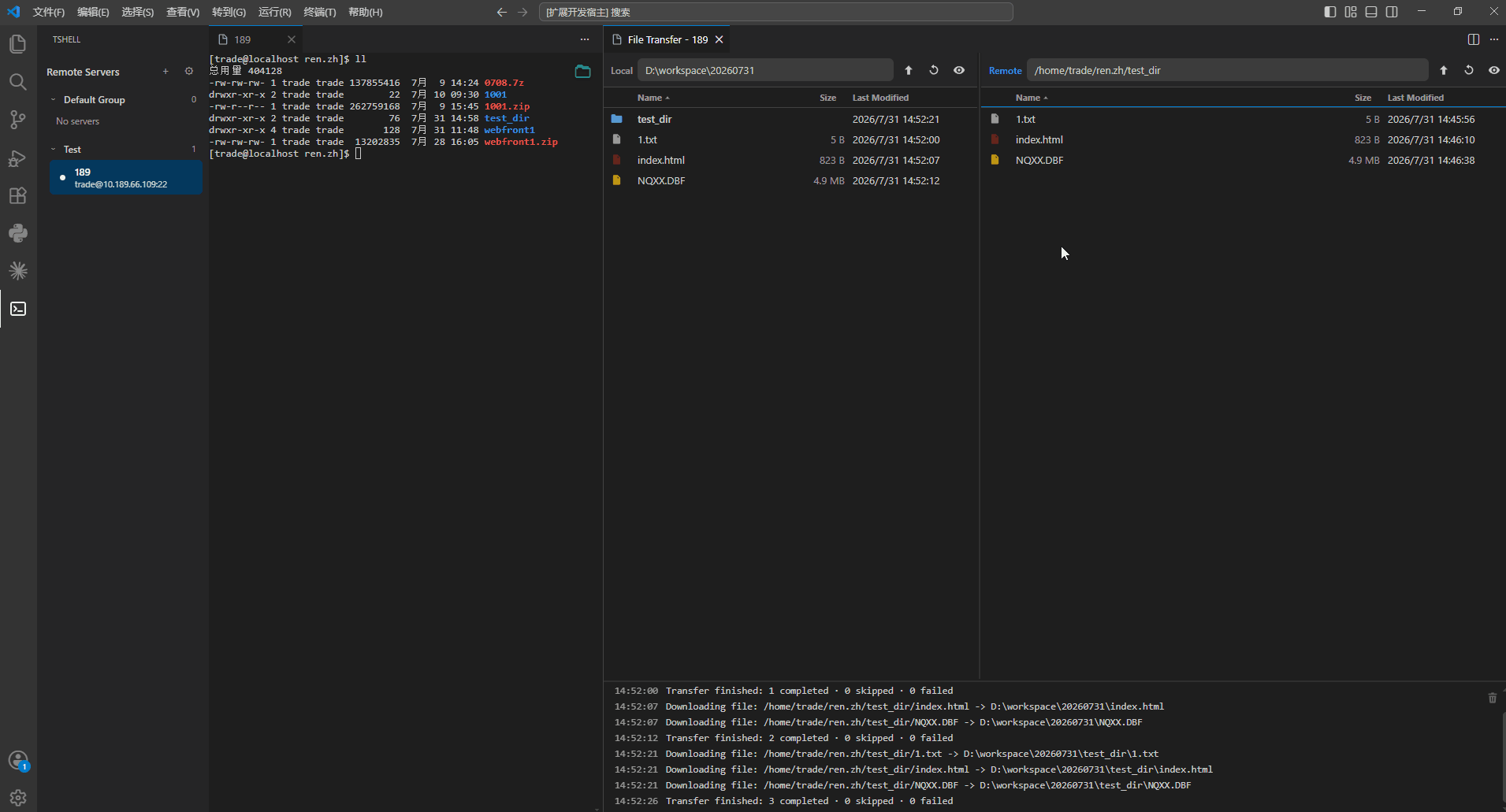Select 1.txt in the Local pane
Viewport: 1506px width, 812px height.
coord(791,139)
